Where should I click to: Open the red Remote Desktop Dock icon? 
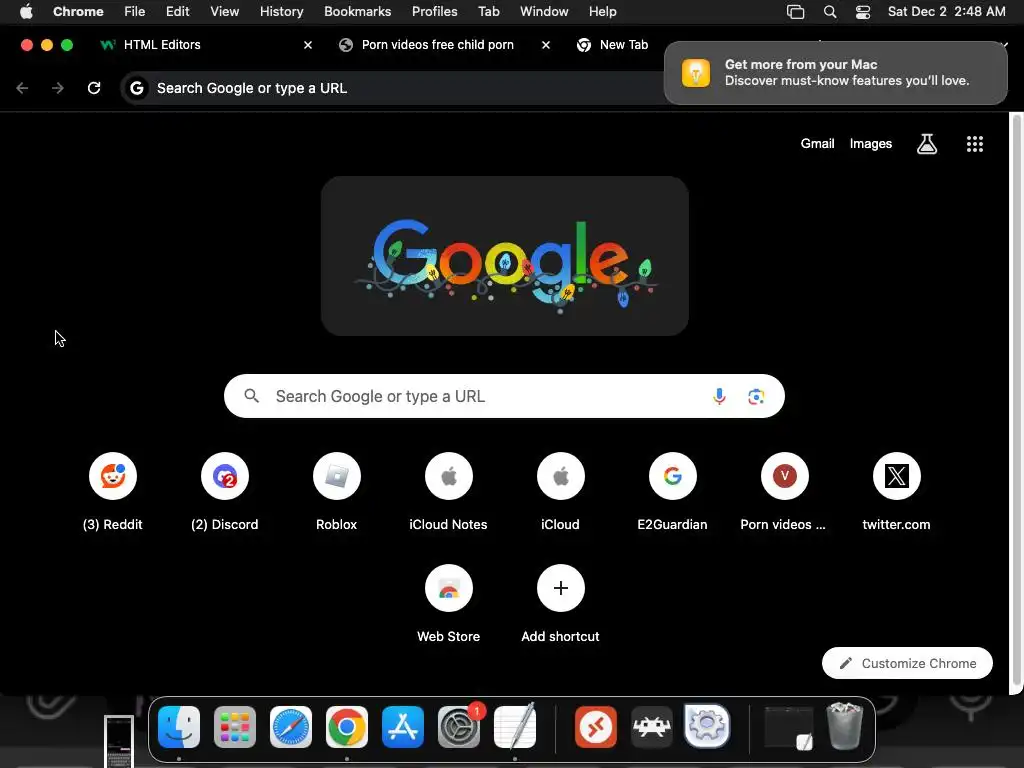[596, 727]
